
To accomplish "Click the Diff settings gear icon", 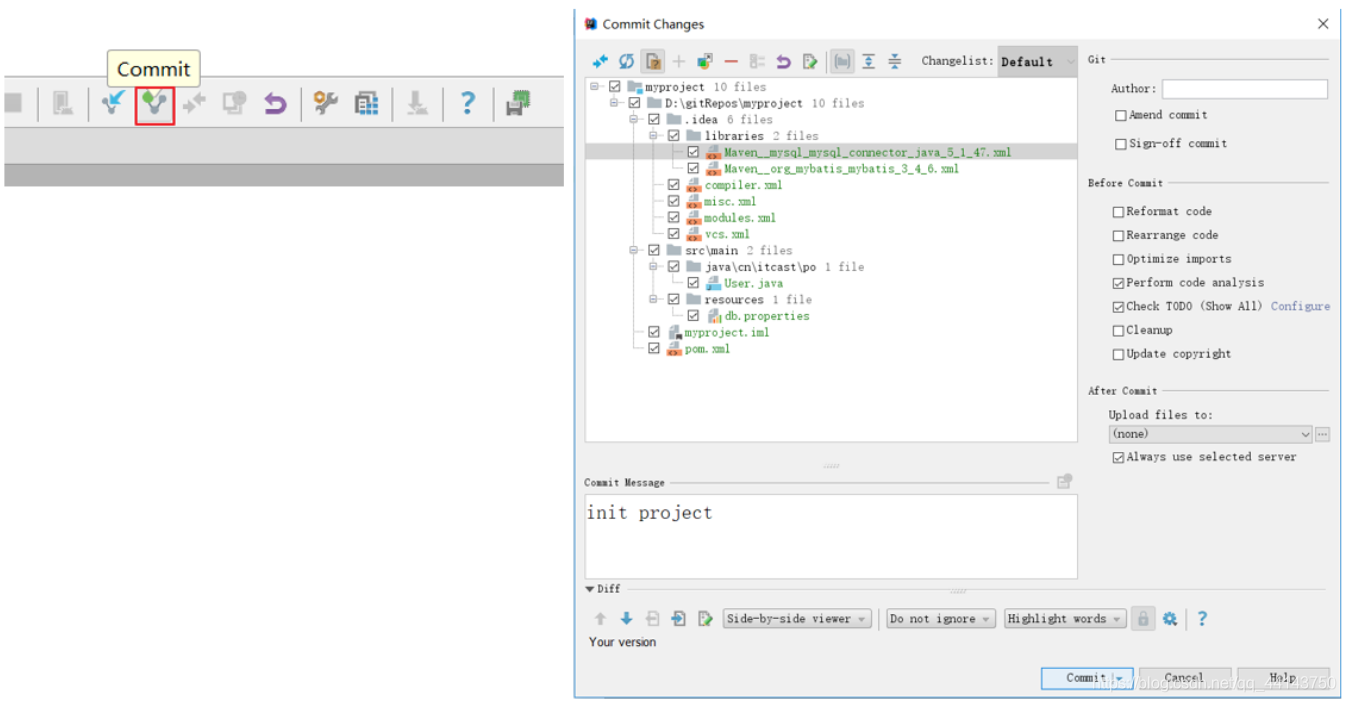I will coord(1170,619).
